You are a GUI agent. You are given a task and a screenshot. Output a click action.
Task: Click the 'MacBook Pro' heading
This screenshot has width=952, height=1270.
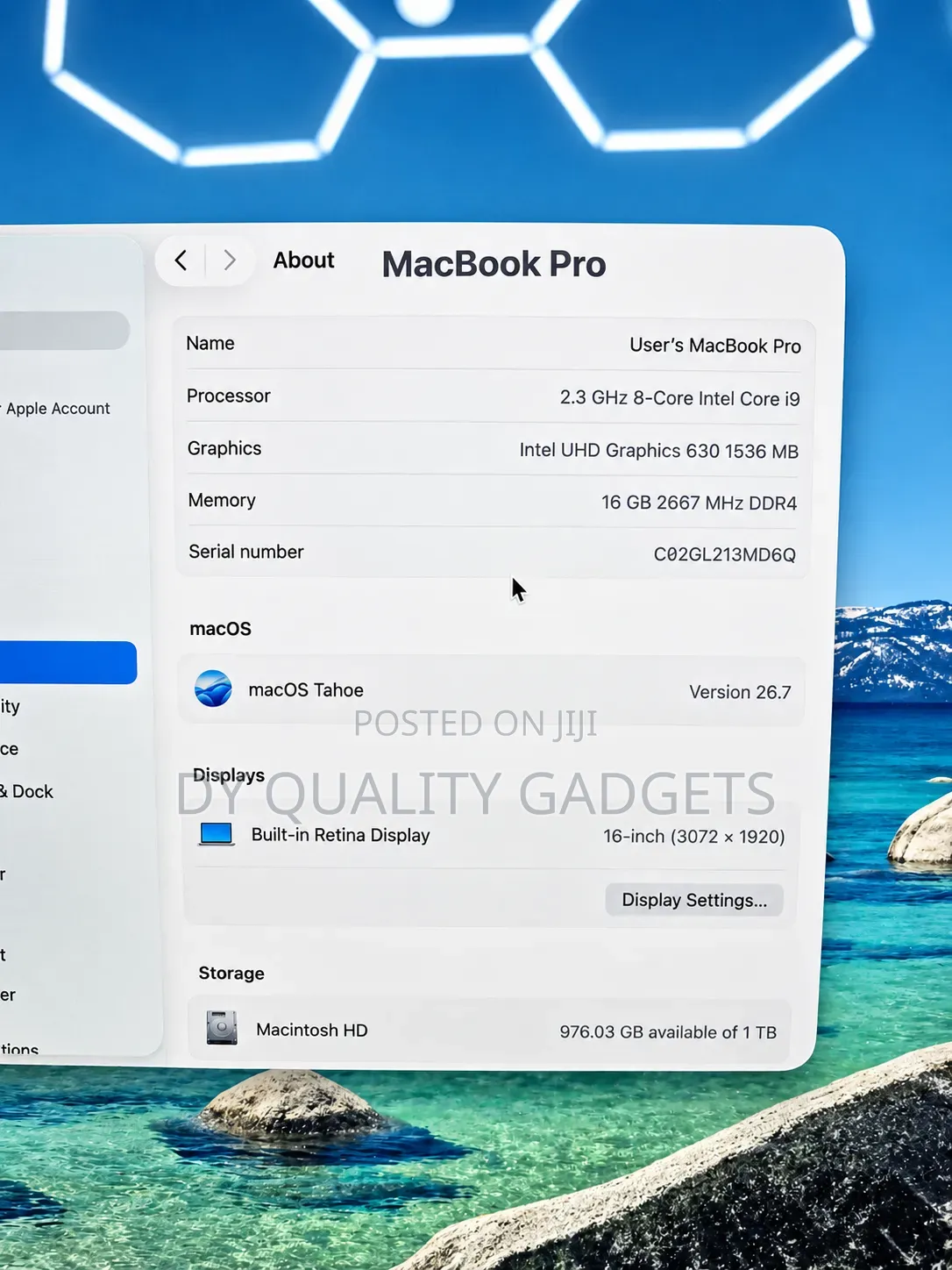(494, 264)
